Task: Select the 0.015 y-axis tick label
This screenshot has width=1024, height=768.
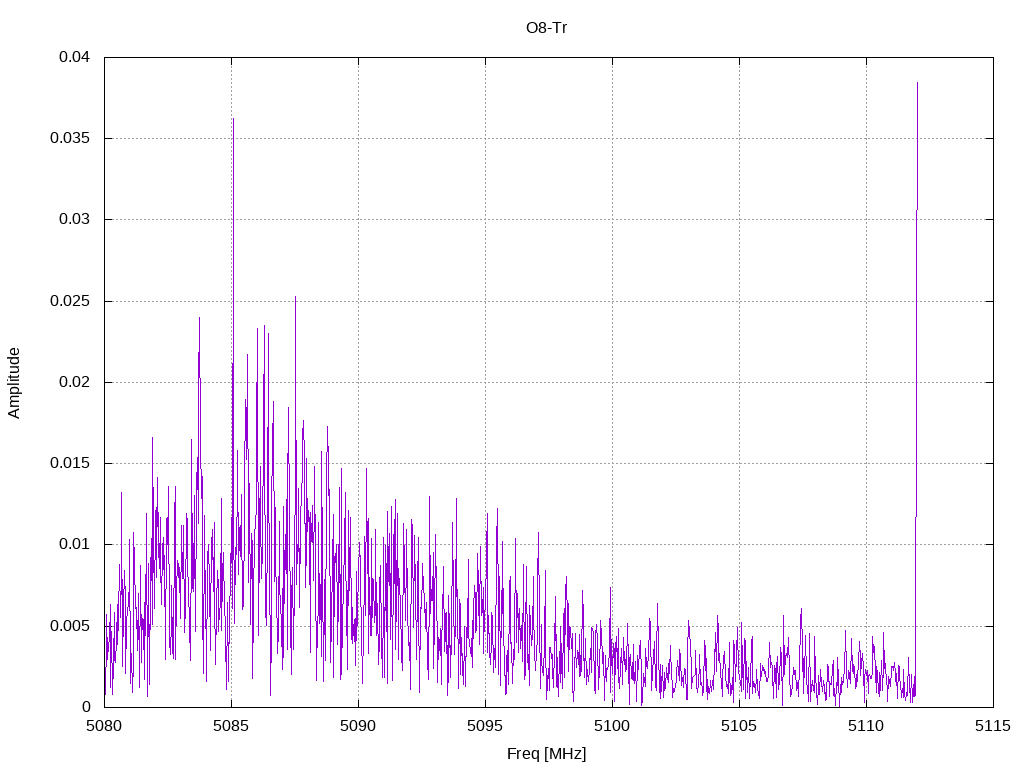Action: click(x=70, y=463)
